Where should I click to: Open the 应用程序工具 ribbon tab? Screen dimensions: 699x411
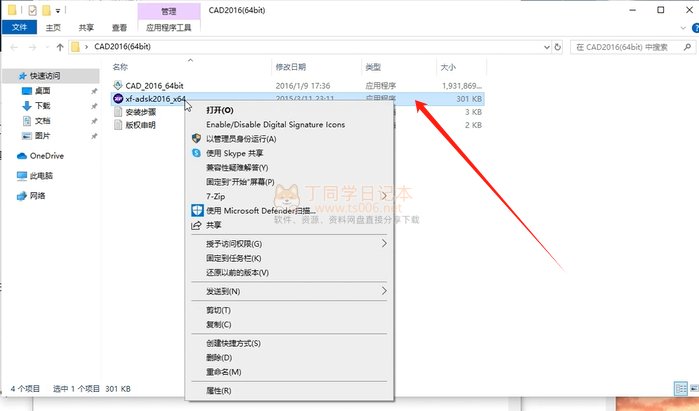pos(169,28)
